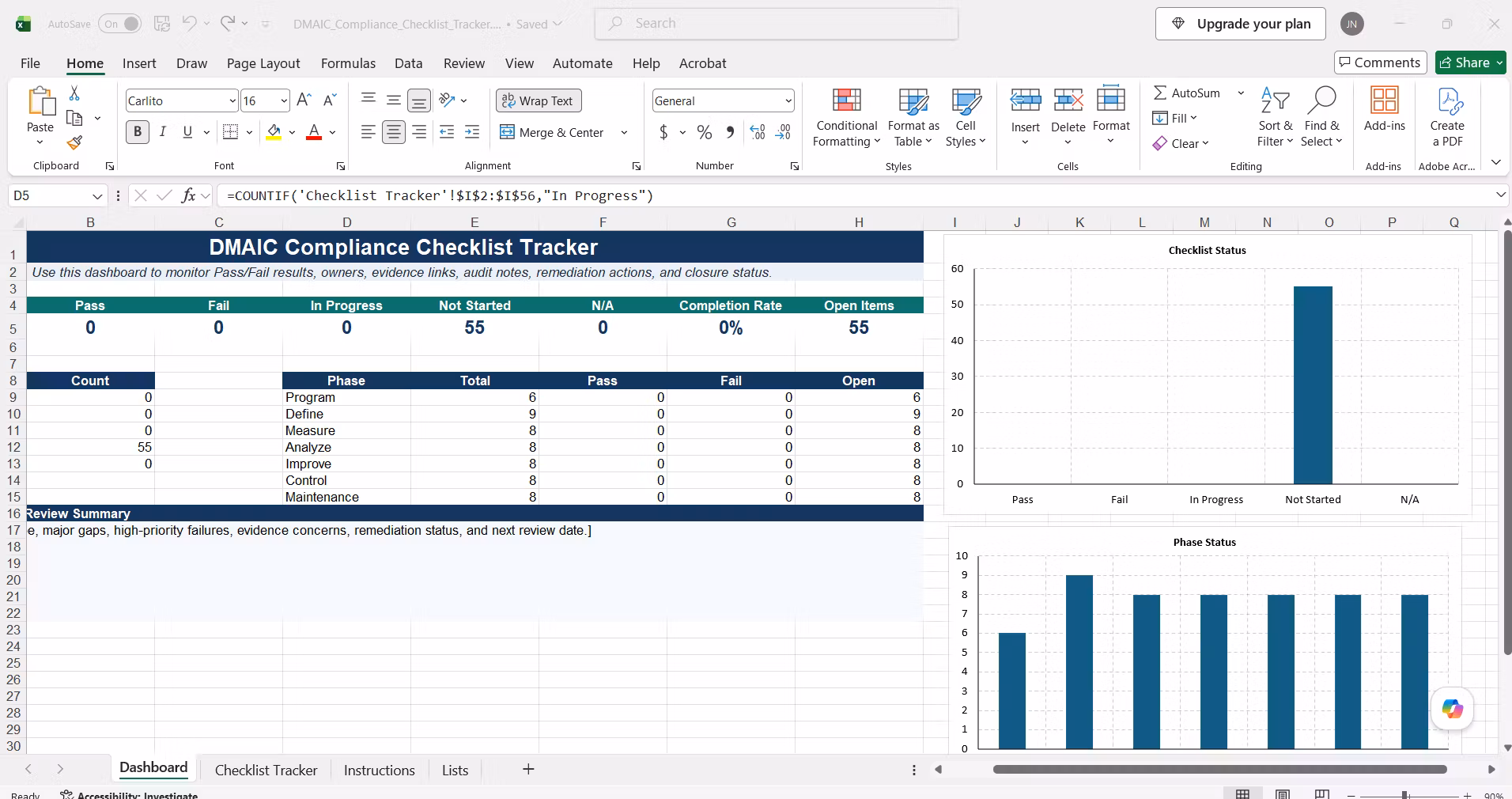
Task: Toggle the AutoSave switch off
Action: click(x=120, y=24)
